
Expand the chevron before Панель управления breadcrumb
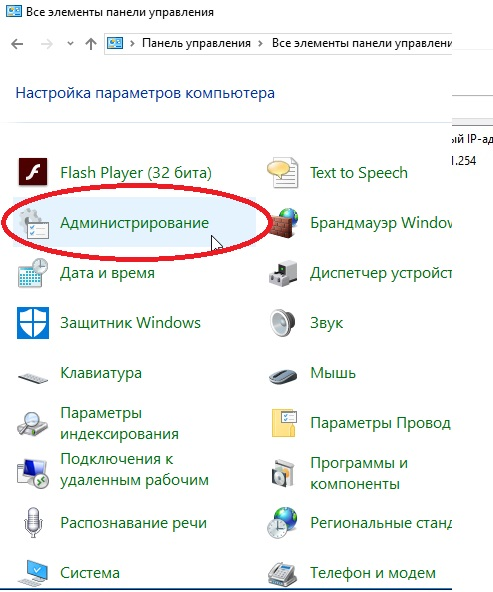(x=132, y=43)
